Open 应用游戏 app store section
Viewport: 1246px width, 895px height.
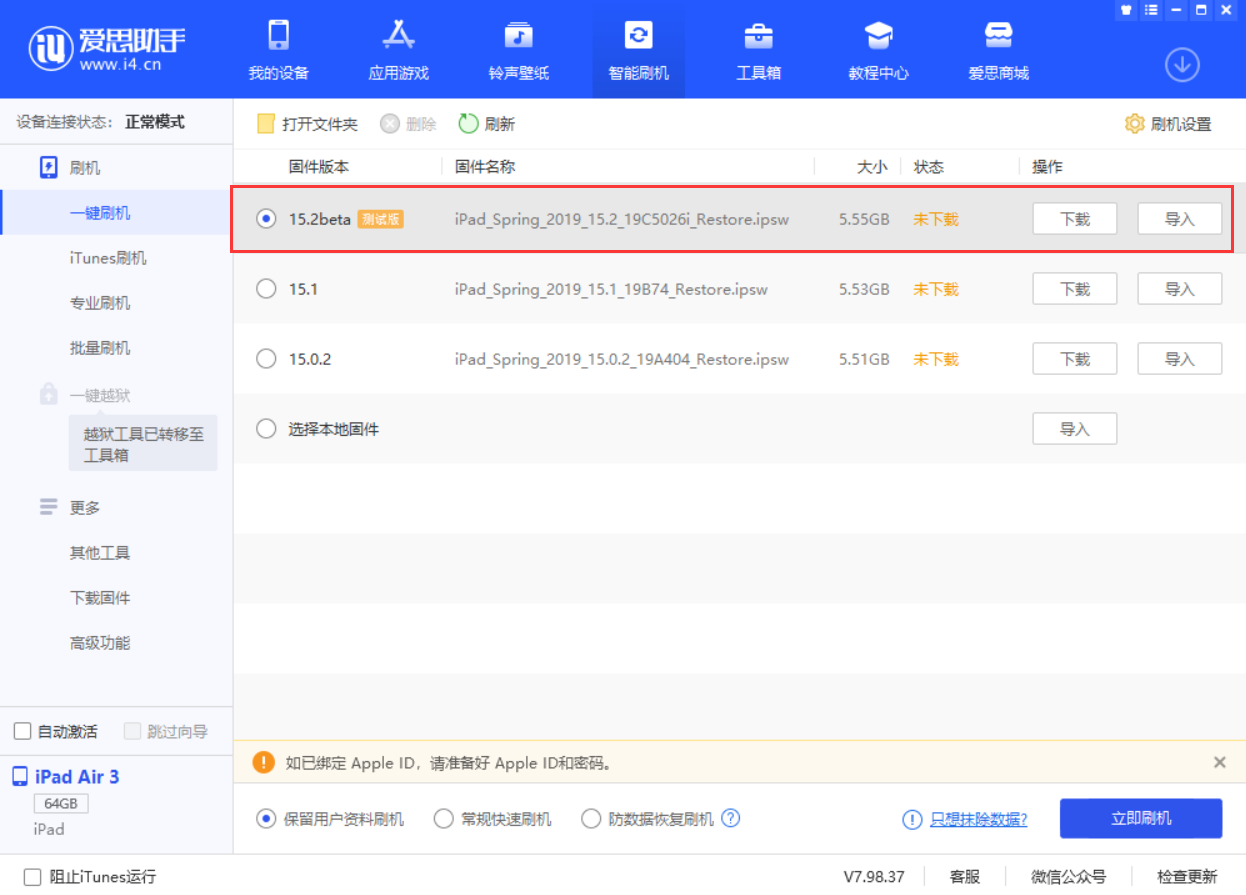[x=399, y=49]
